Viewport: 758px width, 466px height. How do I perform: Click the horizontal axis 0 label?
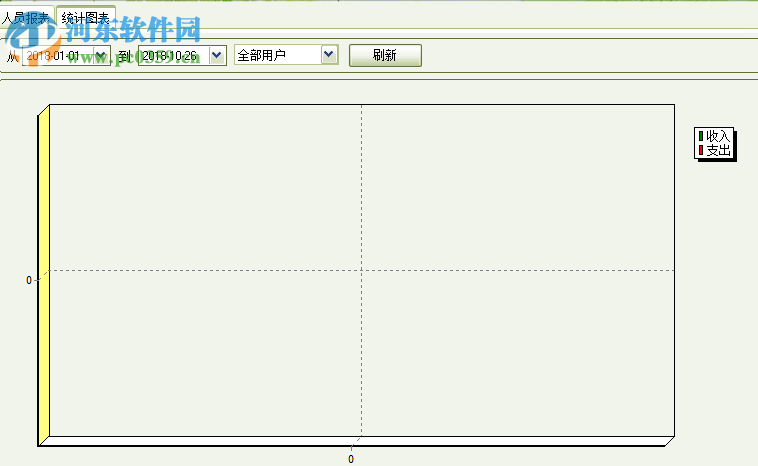tap(351, 459)
